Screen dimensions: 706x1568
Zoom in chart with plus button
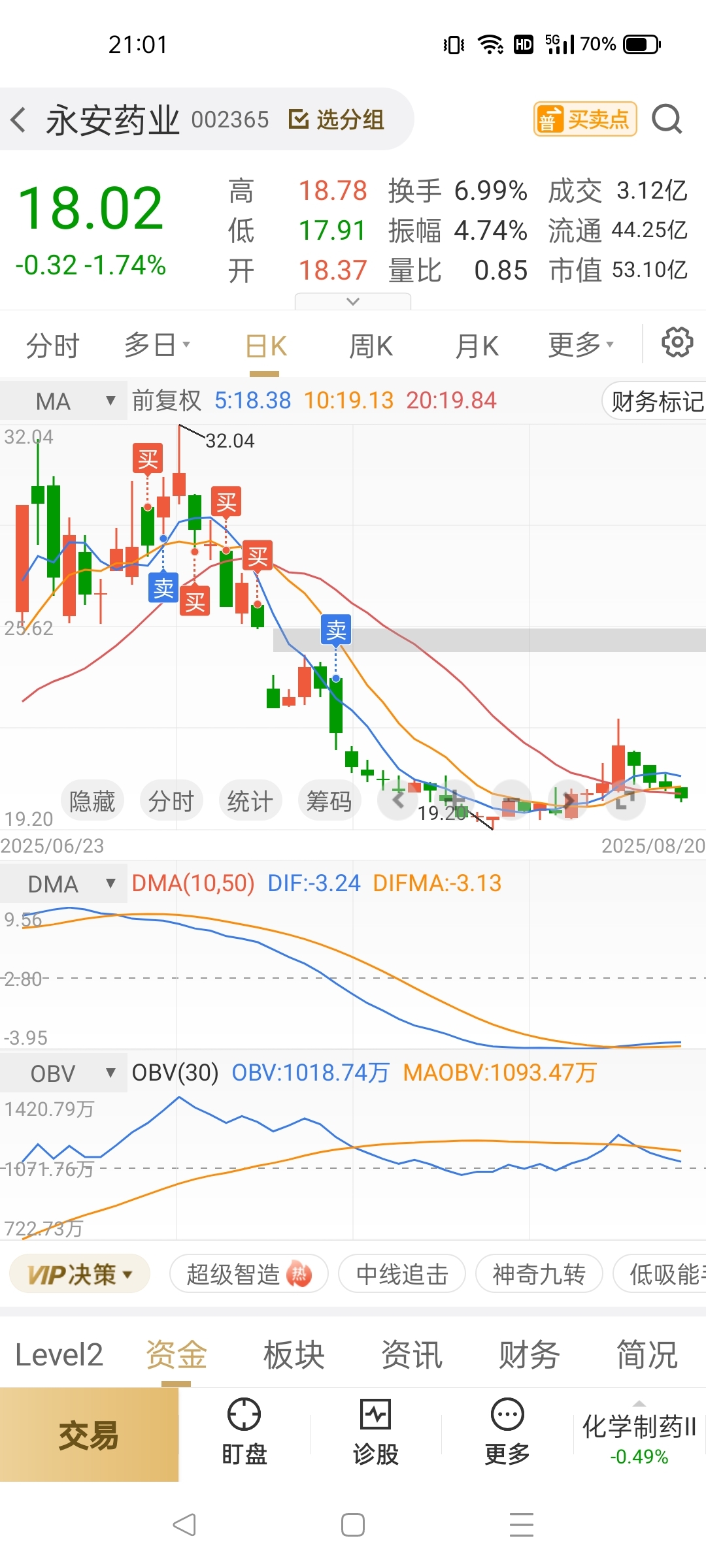coord(455,800)
